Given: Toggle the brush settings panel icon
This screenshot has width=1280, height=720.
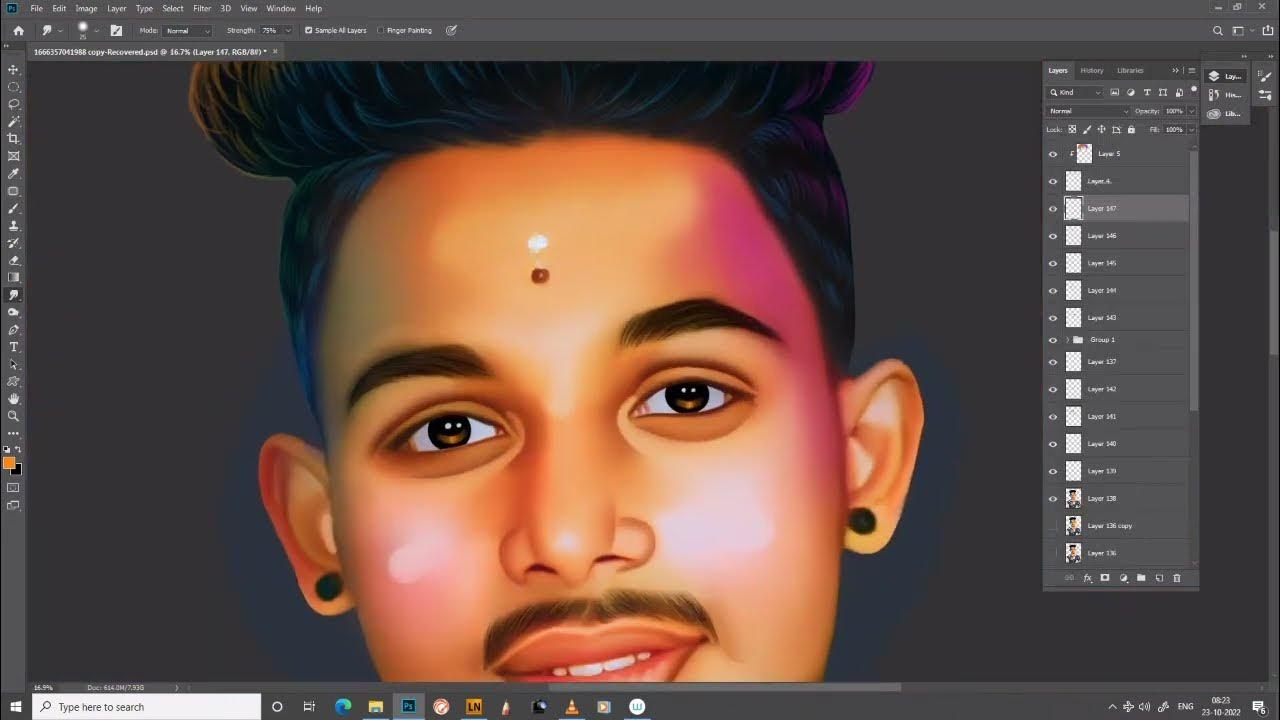Looking at the screenshot, I should (x=116, y=31).
